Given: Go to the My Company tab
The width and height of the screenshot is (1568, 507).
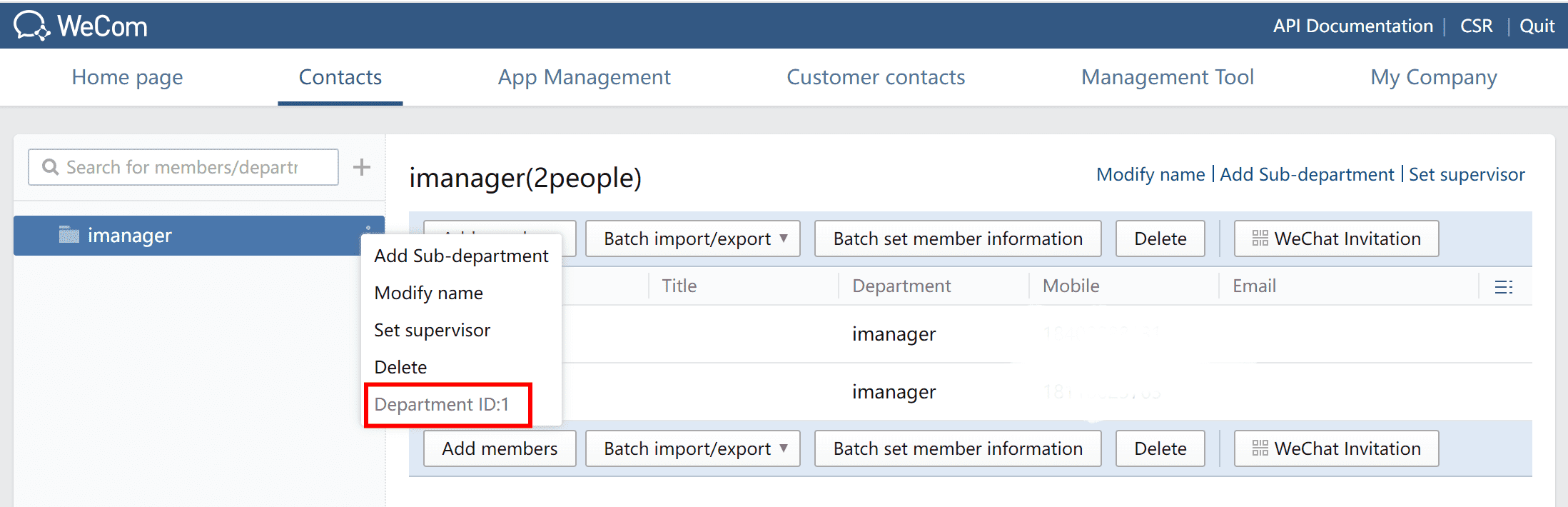Looking at the screenshot, I should (x=1433, y=77).
